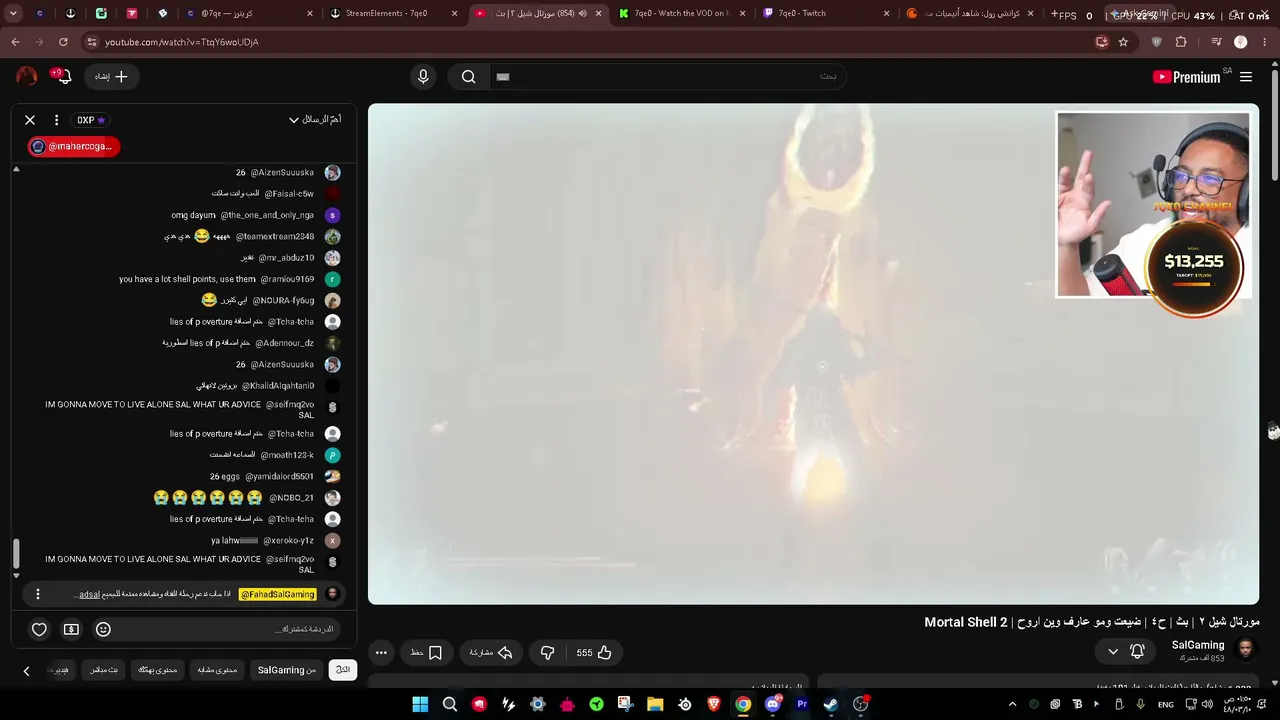
Task: Open the Brave Shields icon in the toolbar
Action: coord(1157,42)
